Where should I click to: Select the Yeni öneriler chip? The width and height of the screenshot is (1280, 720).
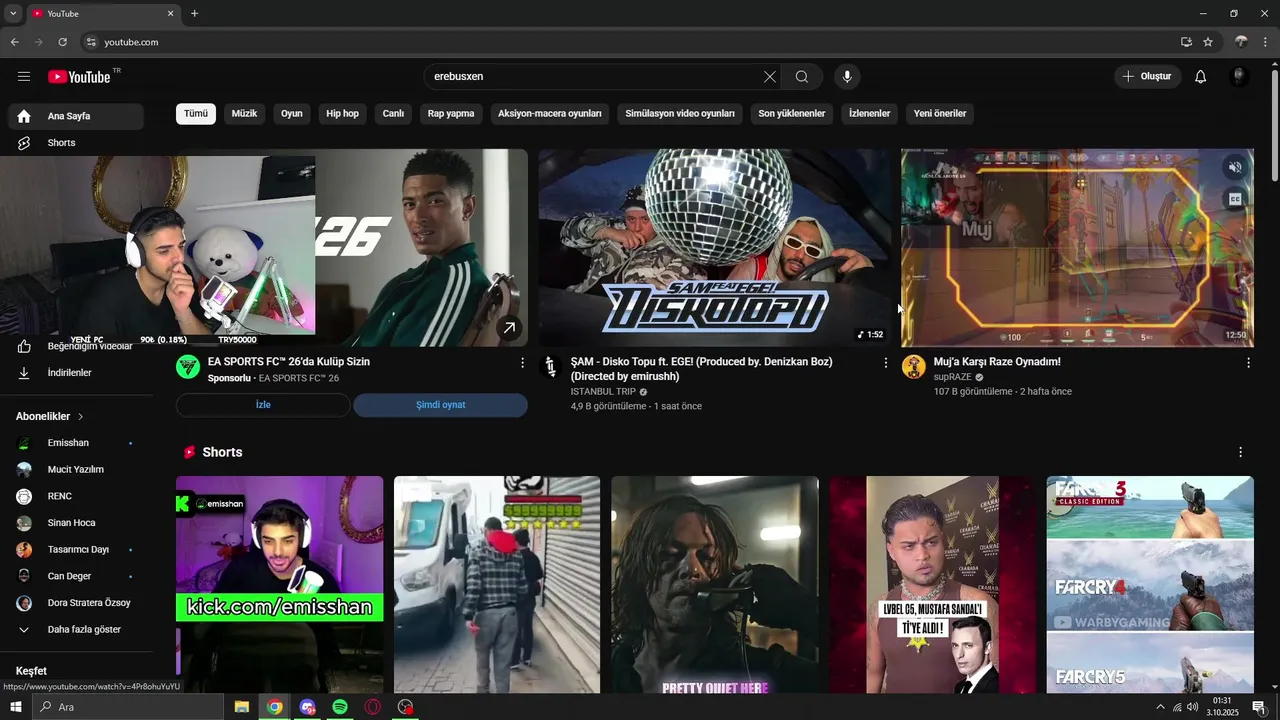(x=940, y=114)
